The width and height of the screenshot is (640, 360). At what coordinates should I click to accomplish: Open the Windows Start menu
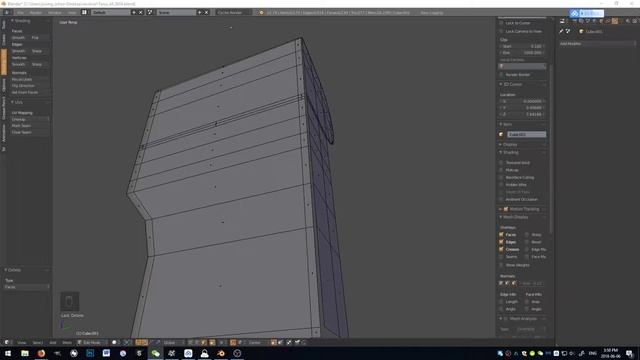(8, 353)
